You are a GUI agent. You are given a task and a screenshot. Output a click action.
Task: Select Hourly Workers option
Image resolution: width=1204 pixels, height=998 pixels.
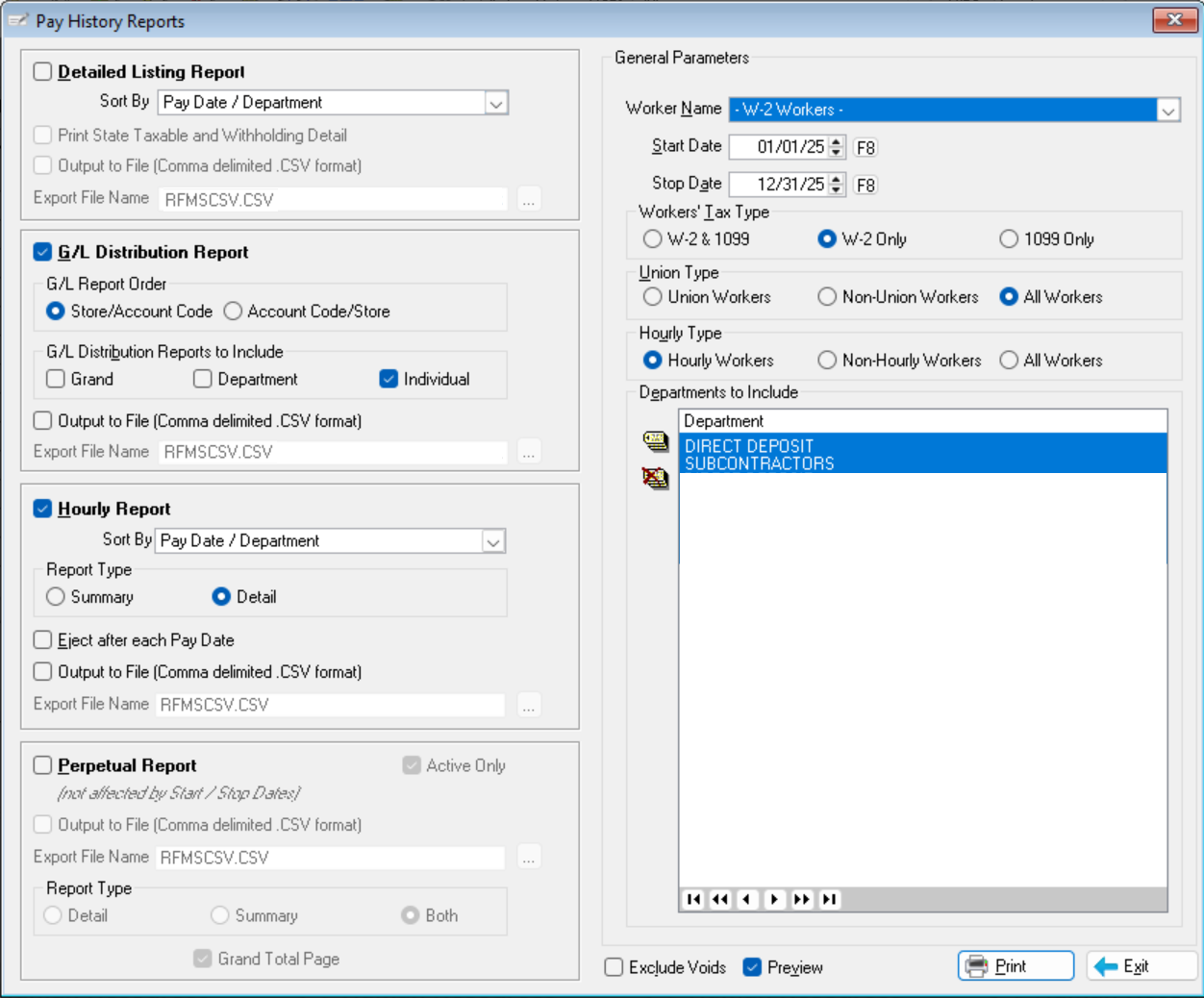click(x=653, y=361)
